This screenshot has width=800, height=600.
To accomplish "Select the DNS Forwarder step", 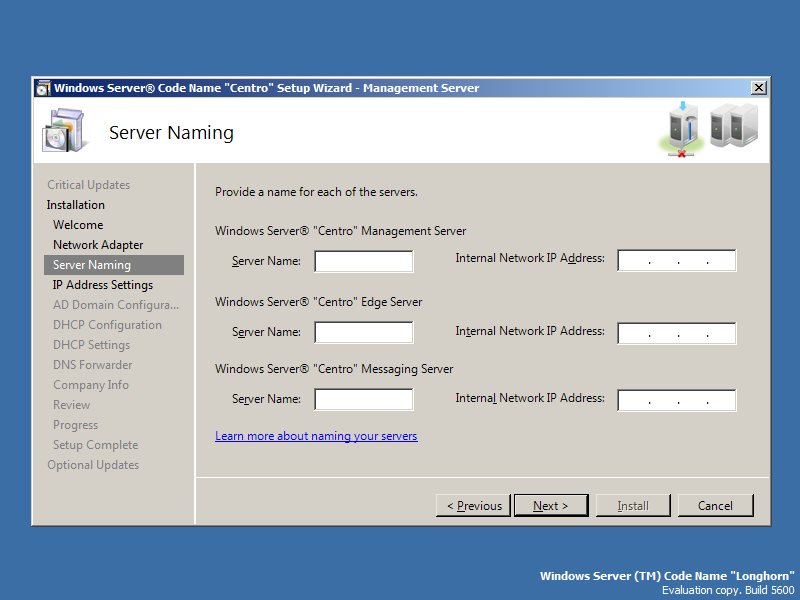I will click(92, 365).
